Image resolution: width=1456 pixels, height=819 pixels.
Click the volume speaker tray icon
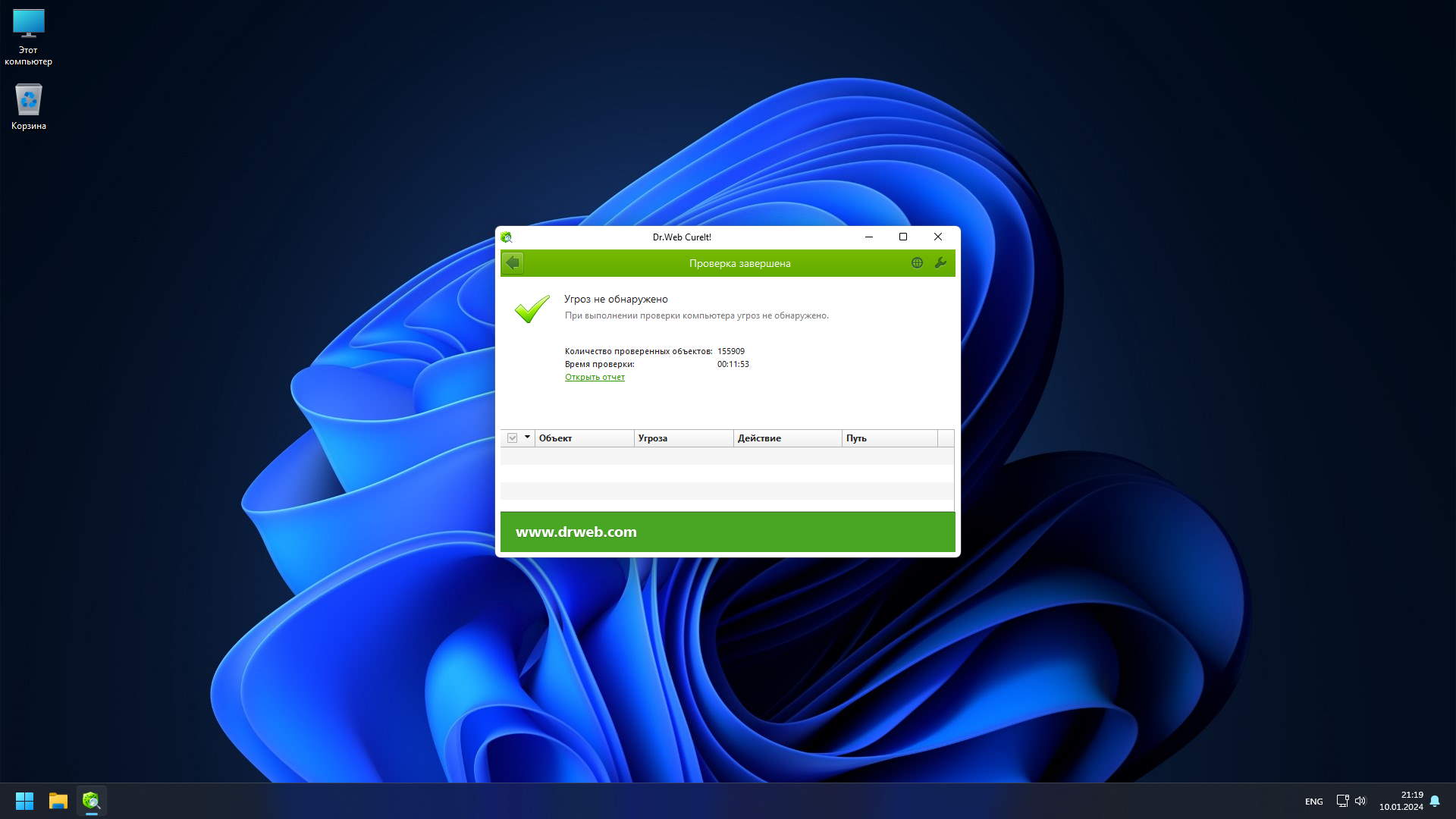tap(1360, 801)
